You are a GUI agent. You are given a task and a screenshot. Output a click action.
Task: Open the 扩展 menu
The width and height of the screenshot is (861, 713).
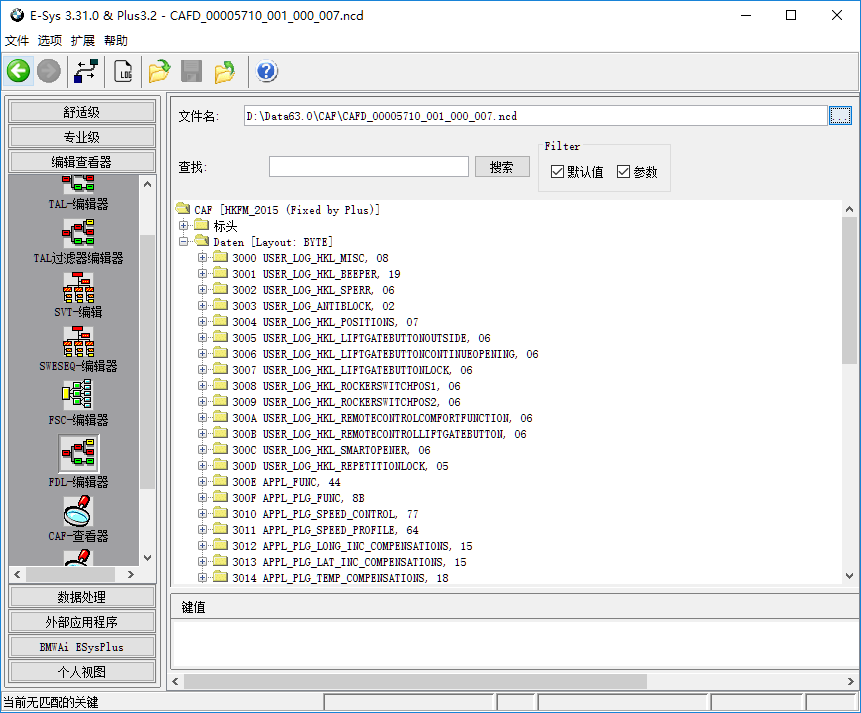pos(82,41)
